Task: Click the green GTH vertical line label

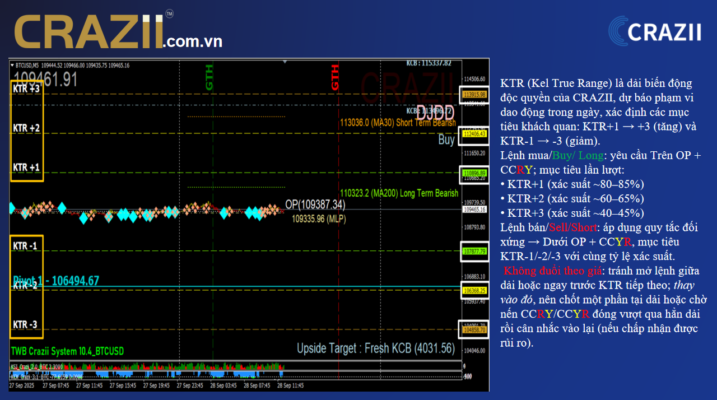Action: tap(209, 77)
